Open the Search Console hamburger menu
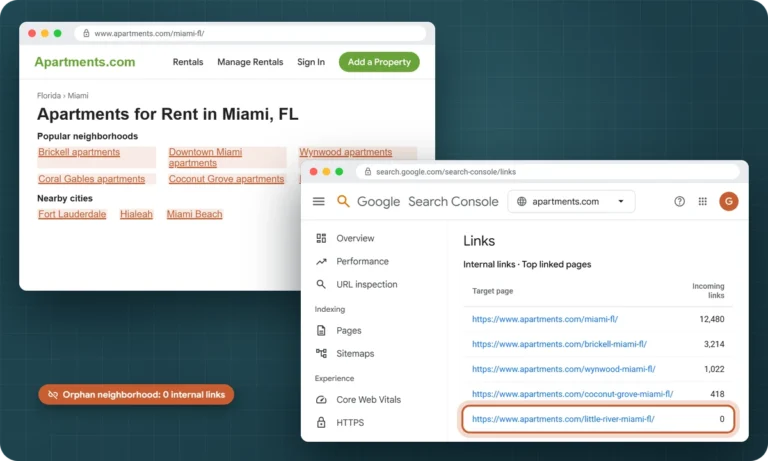Viewport: 768px width, 461px height. pos(318,201)
